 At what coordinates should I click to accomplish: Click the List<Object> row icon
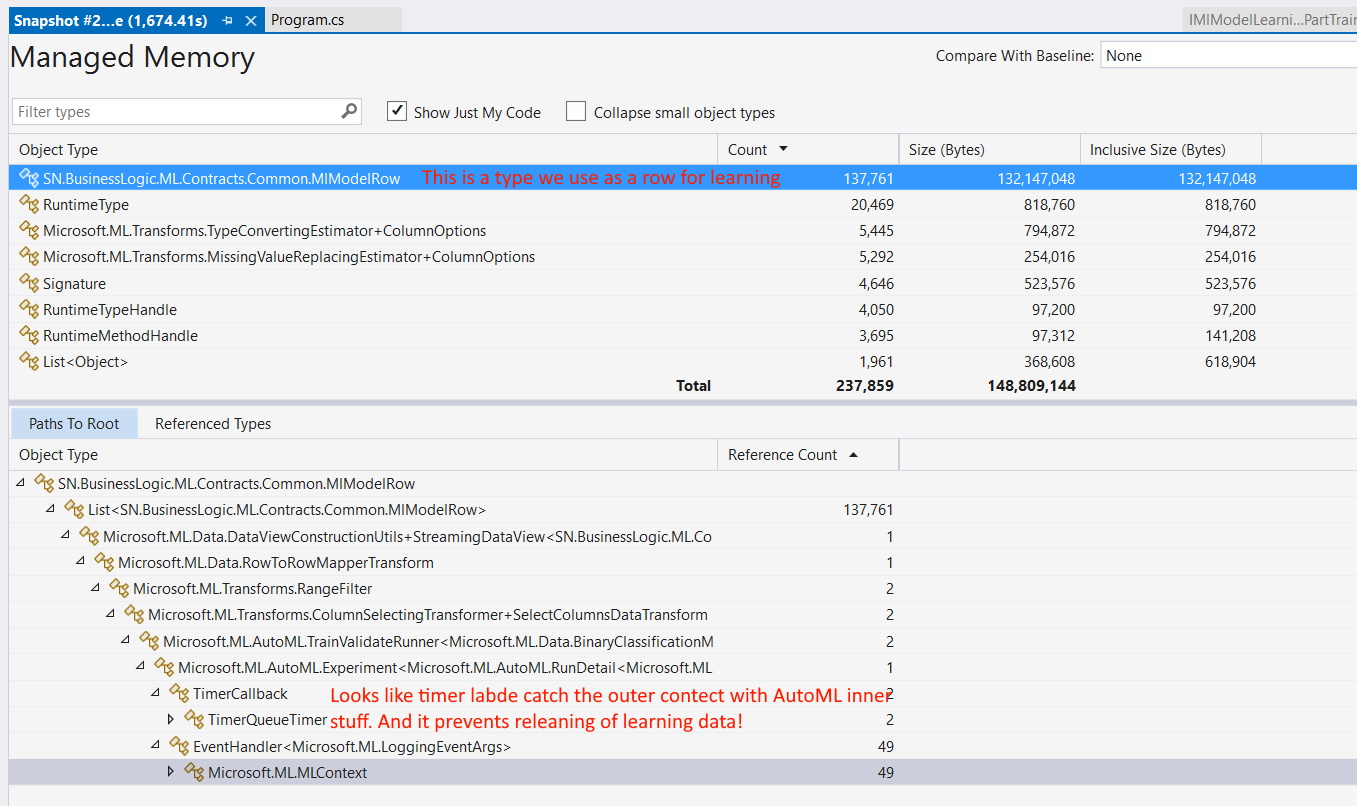pyautogui.click(x=29, y=362)
